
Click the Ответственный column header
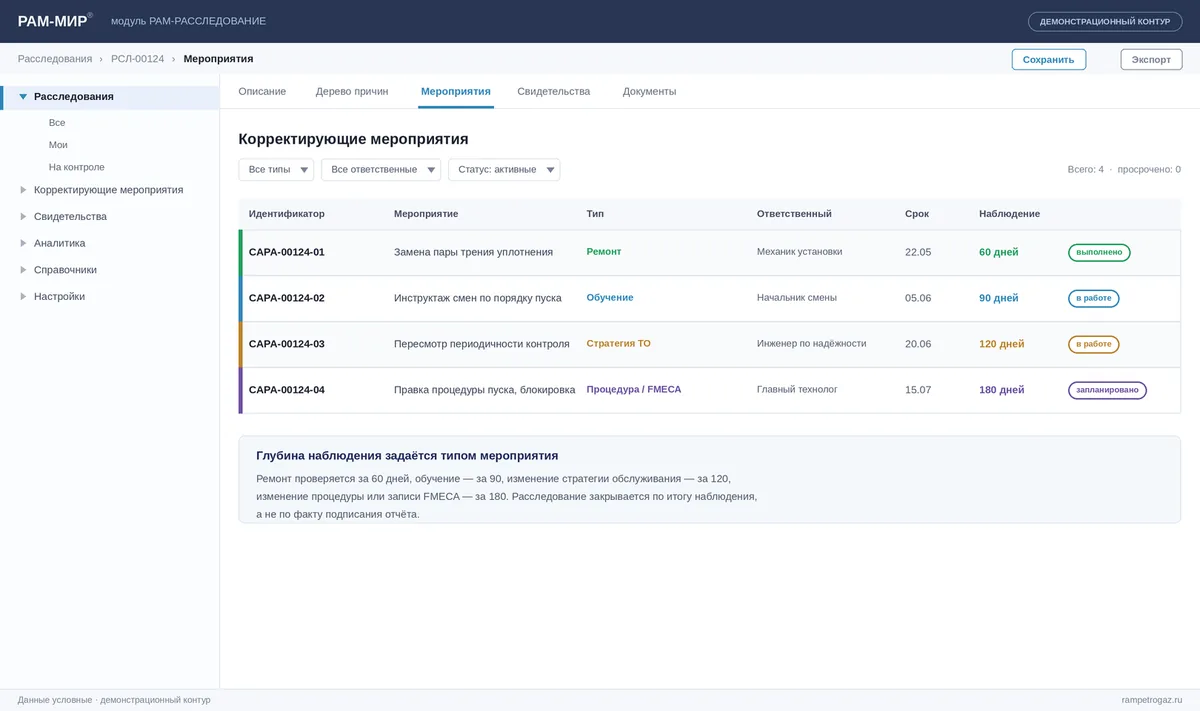794,214
